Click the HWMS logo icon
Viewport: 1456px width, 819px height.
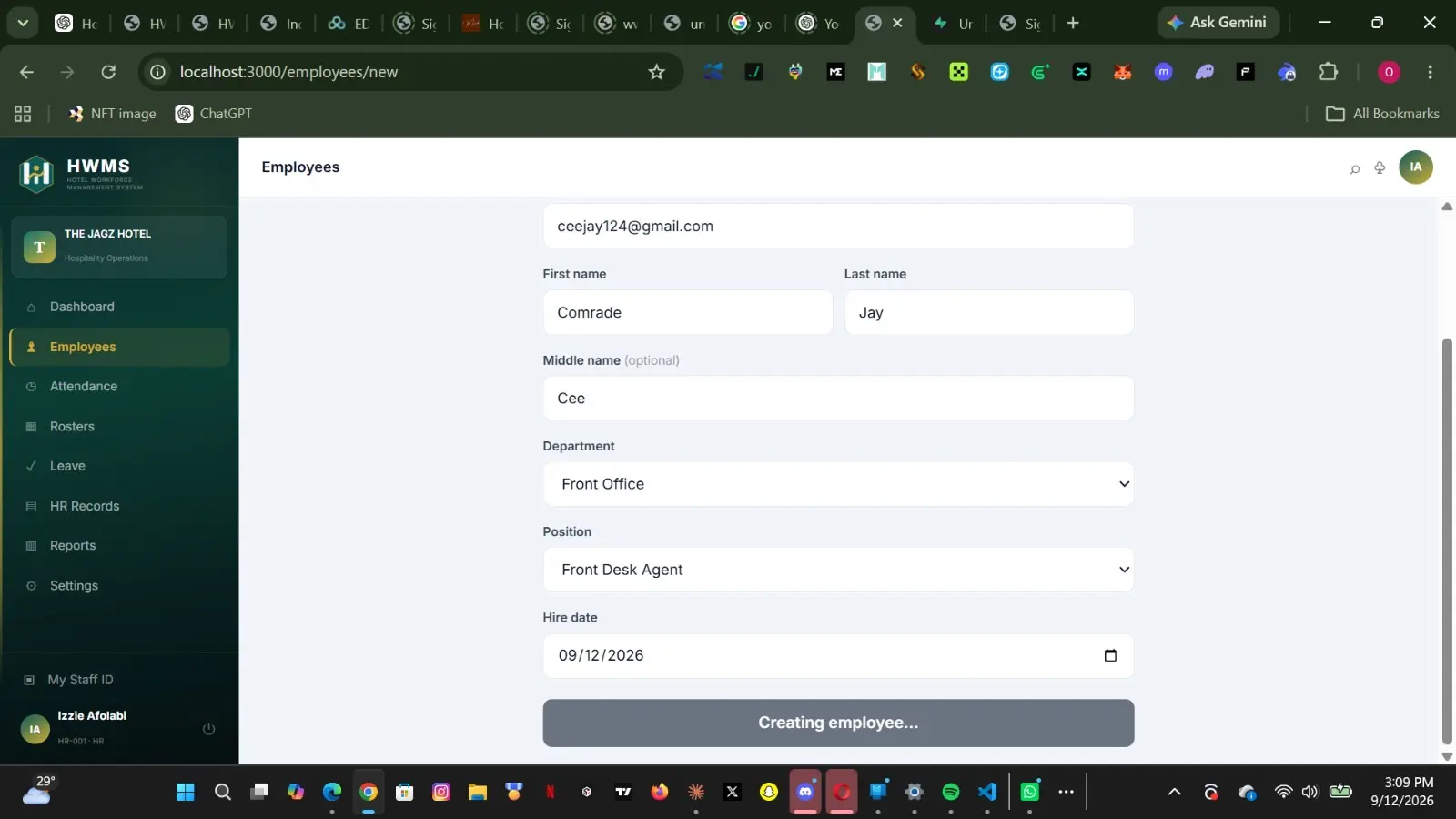36,173
